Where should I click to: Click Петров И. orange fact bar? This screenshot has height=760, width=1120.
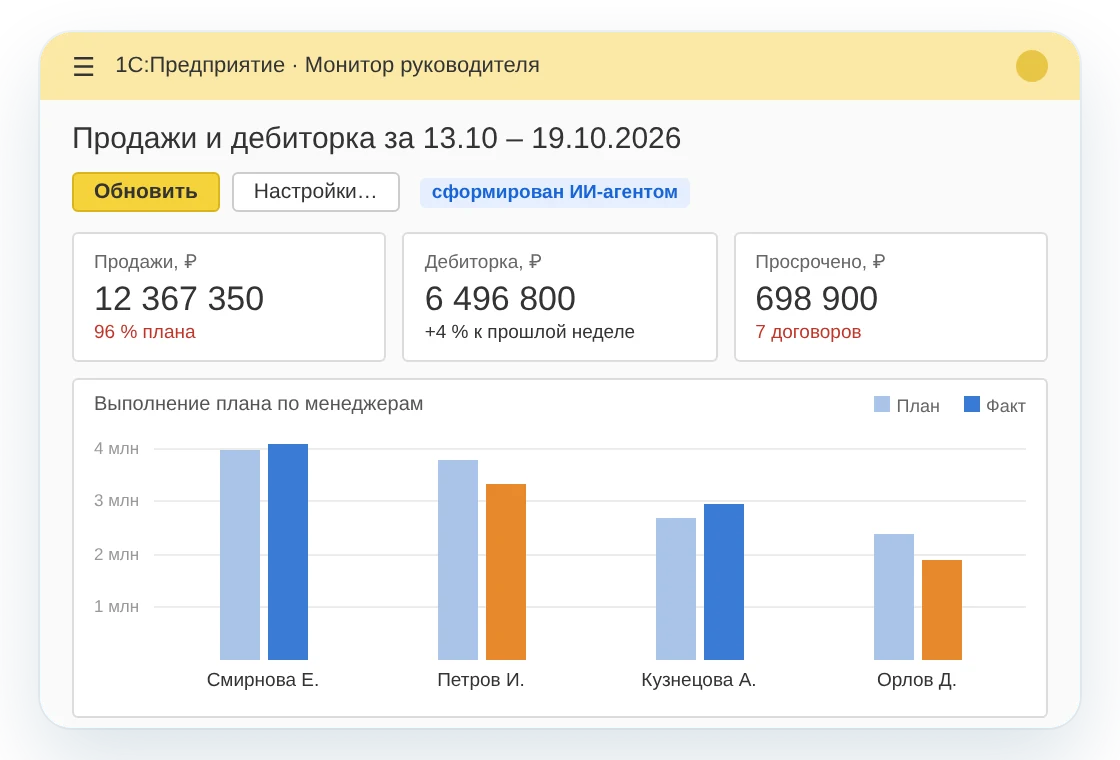(x=506, y=572)
